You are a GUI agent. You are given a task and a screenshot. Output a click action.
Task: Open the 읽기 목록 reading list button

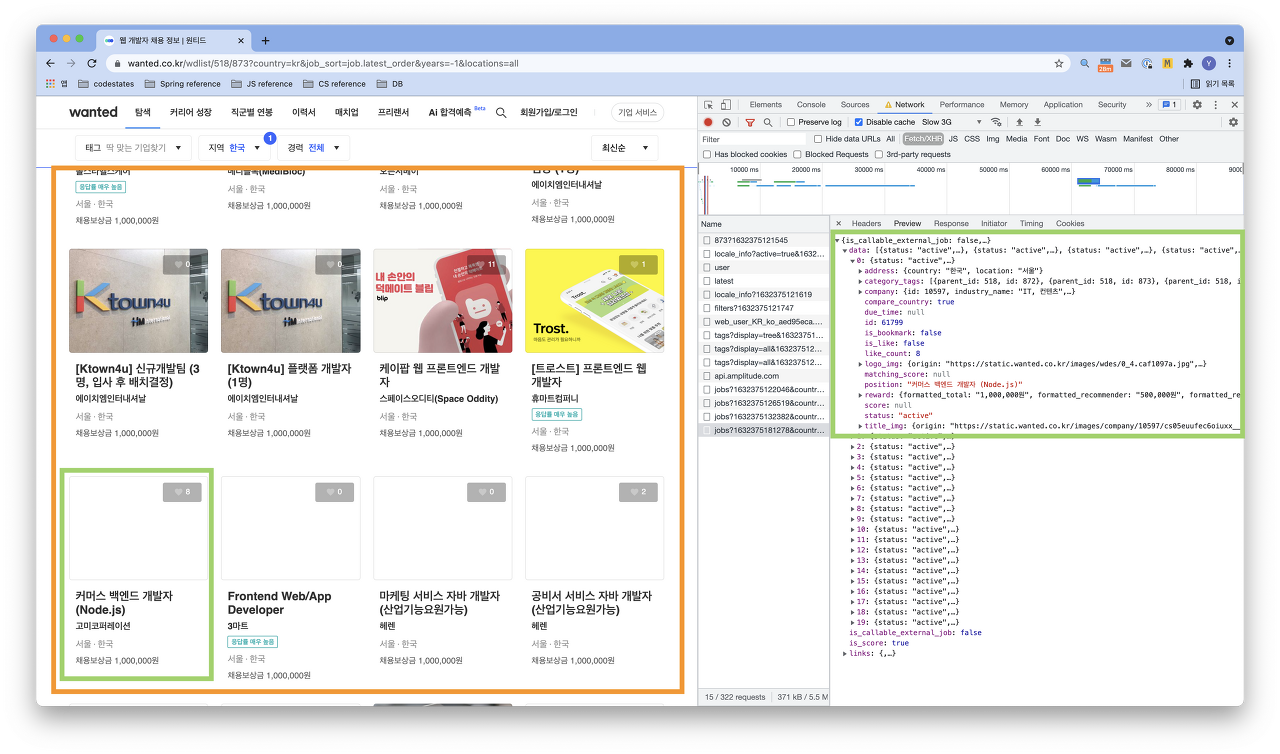click(x=1212, y=84)
